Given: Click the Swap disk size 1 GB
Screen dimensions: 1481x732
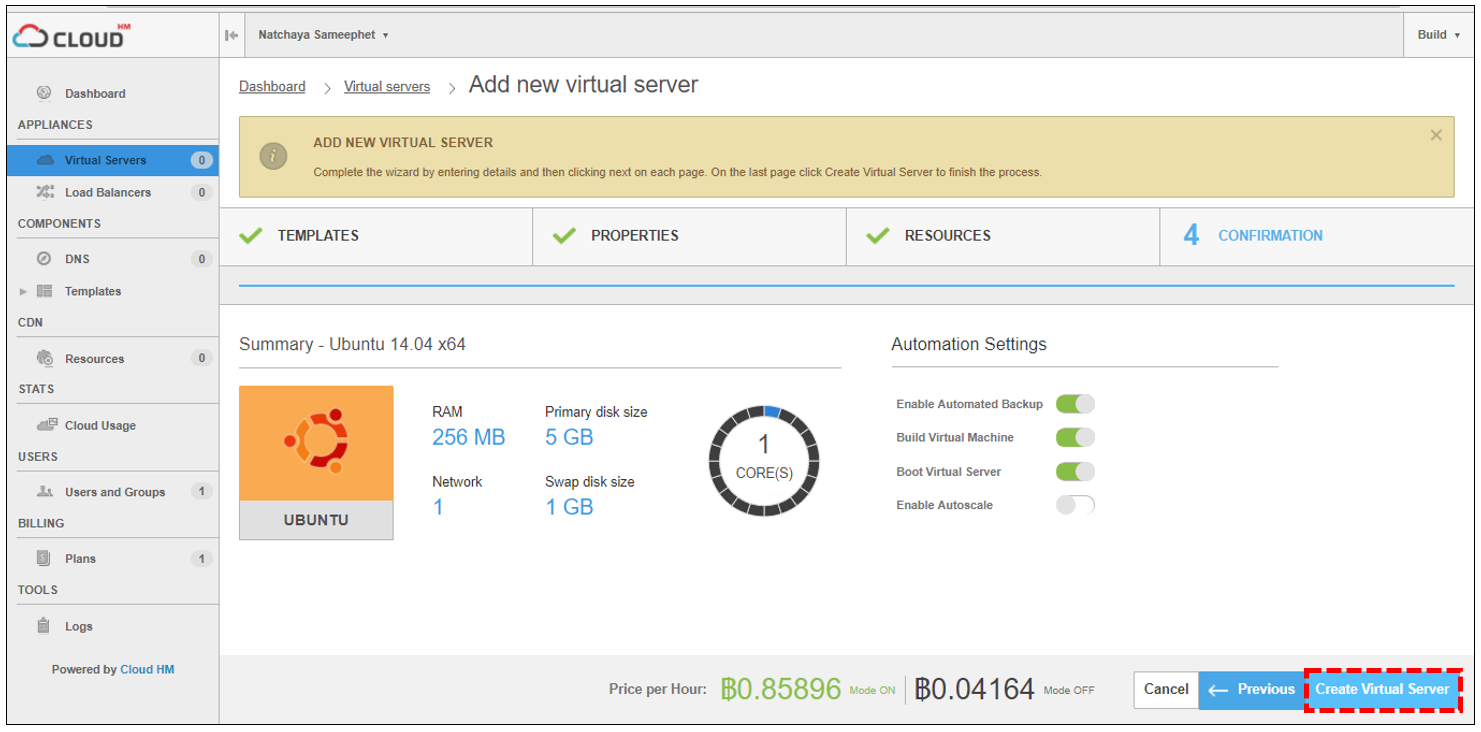Looking at the screenshot, I should [569, 507].
